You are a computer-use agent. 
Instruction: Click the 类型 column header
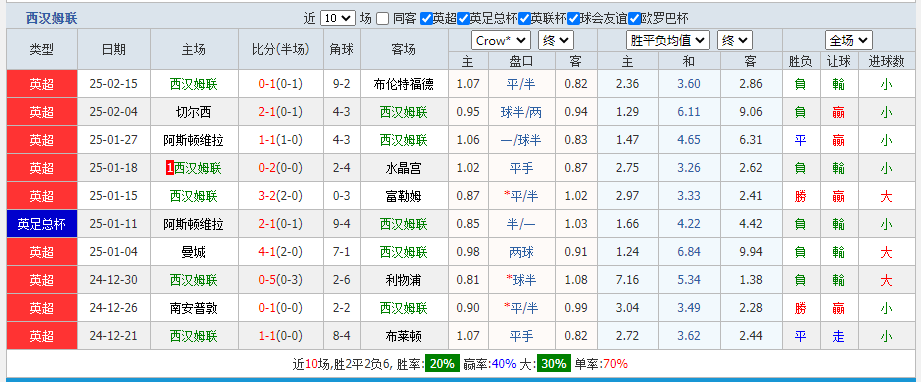[42, 49]
